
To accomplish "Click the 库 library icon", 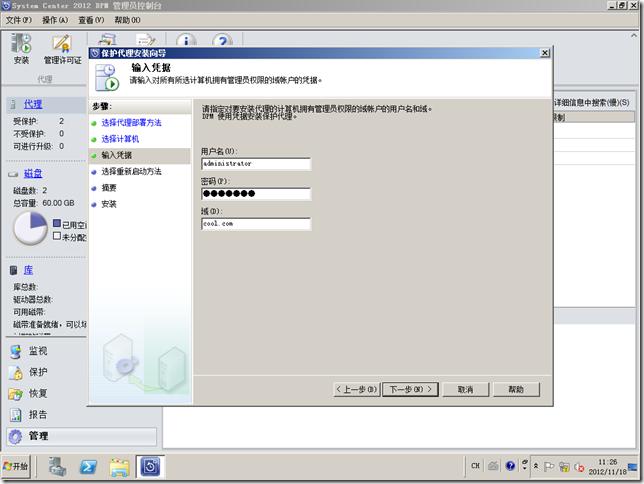I will tap(14, 270).
